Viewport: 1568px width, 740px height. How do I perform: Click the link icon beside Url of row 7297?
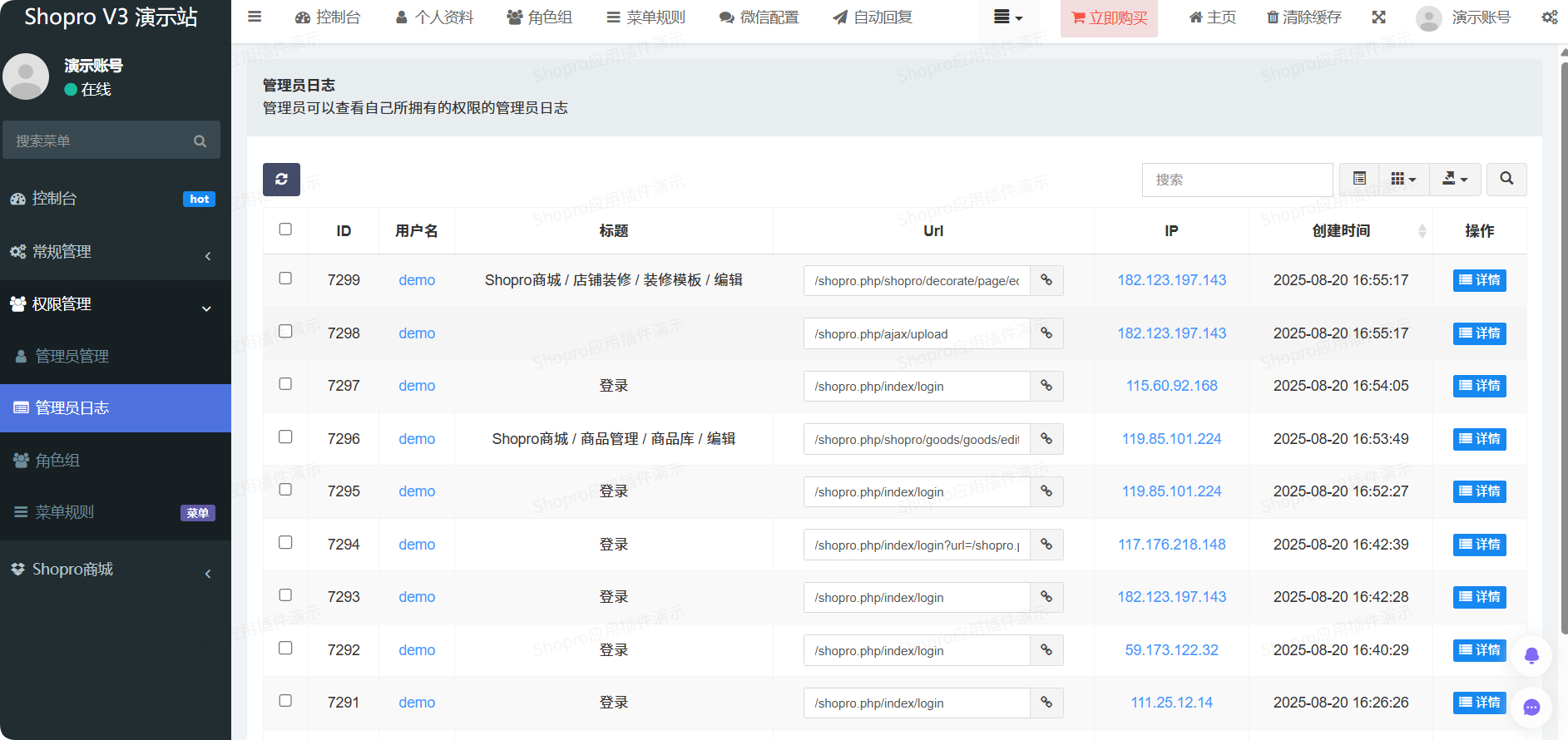[x=1046, y=386]
